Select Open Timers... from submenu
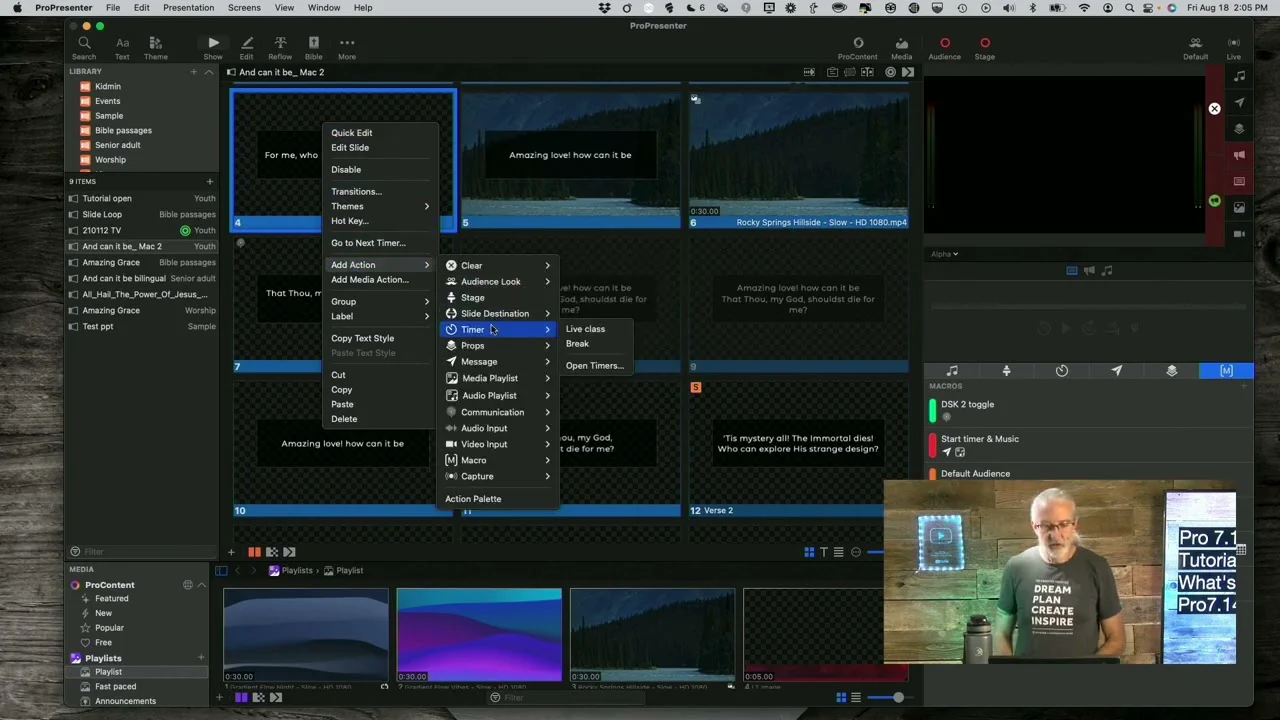This screenshot has height=720, width=1280. [x=594, y=365]
